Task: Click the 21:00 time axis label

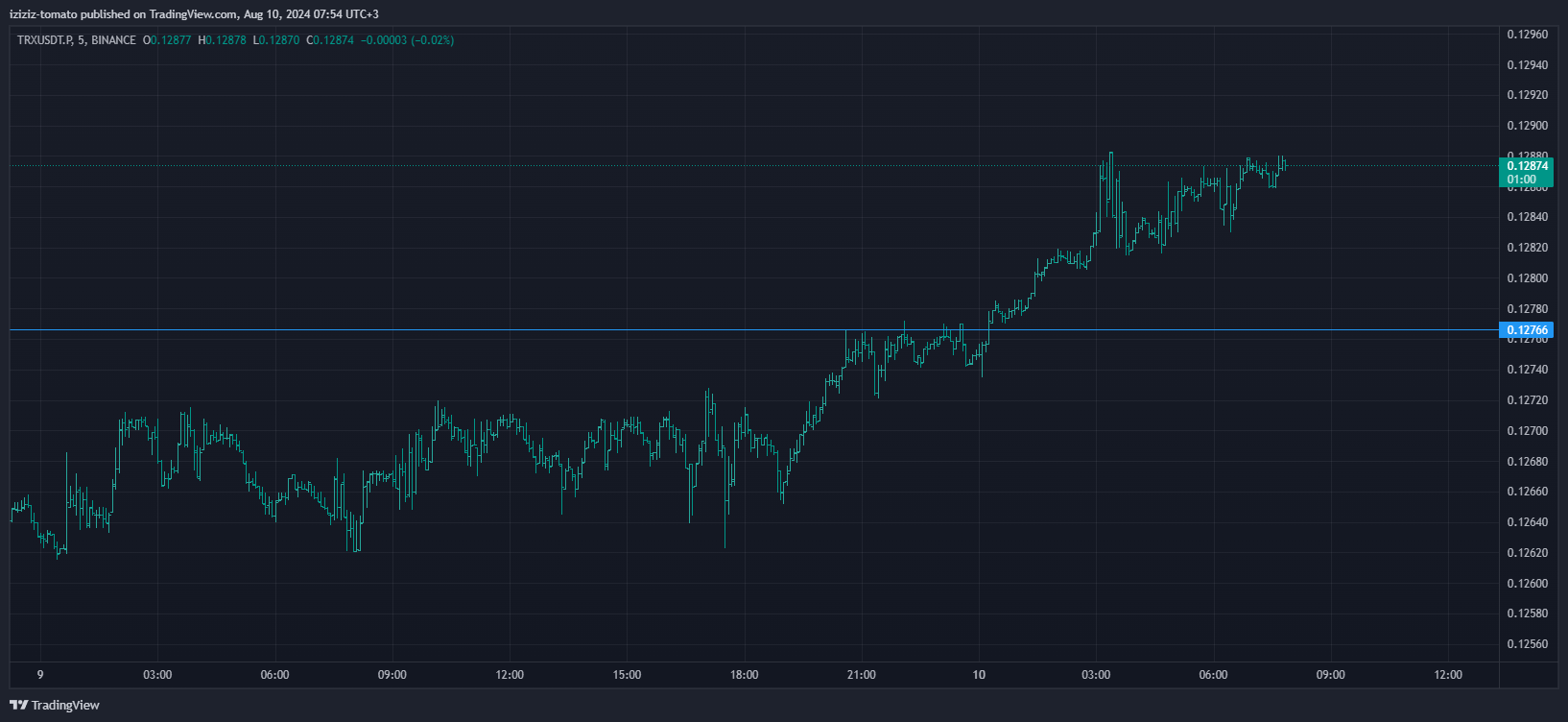Action: pos(862,675)
